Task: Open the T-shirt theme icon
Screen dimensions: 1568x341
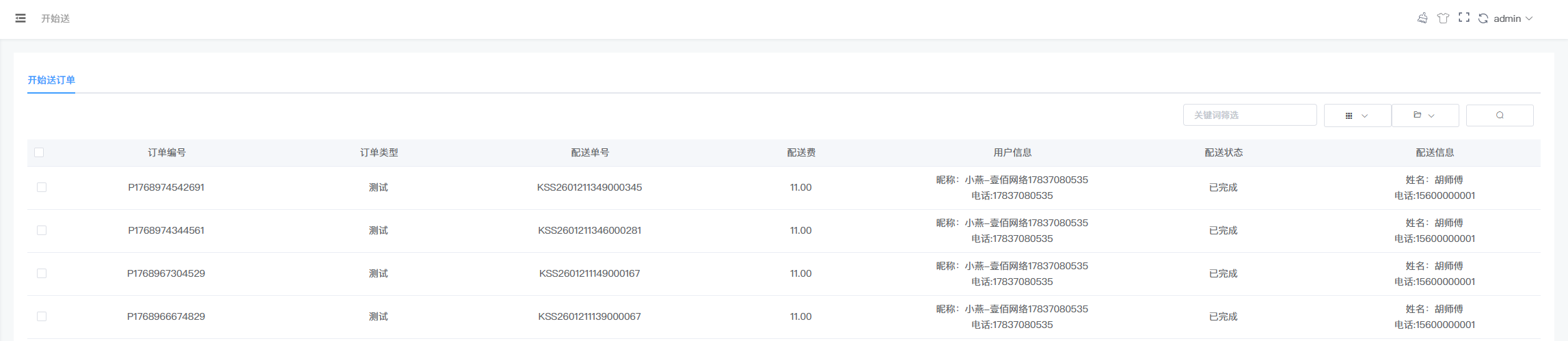Action: pos(1443,18)
